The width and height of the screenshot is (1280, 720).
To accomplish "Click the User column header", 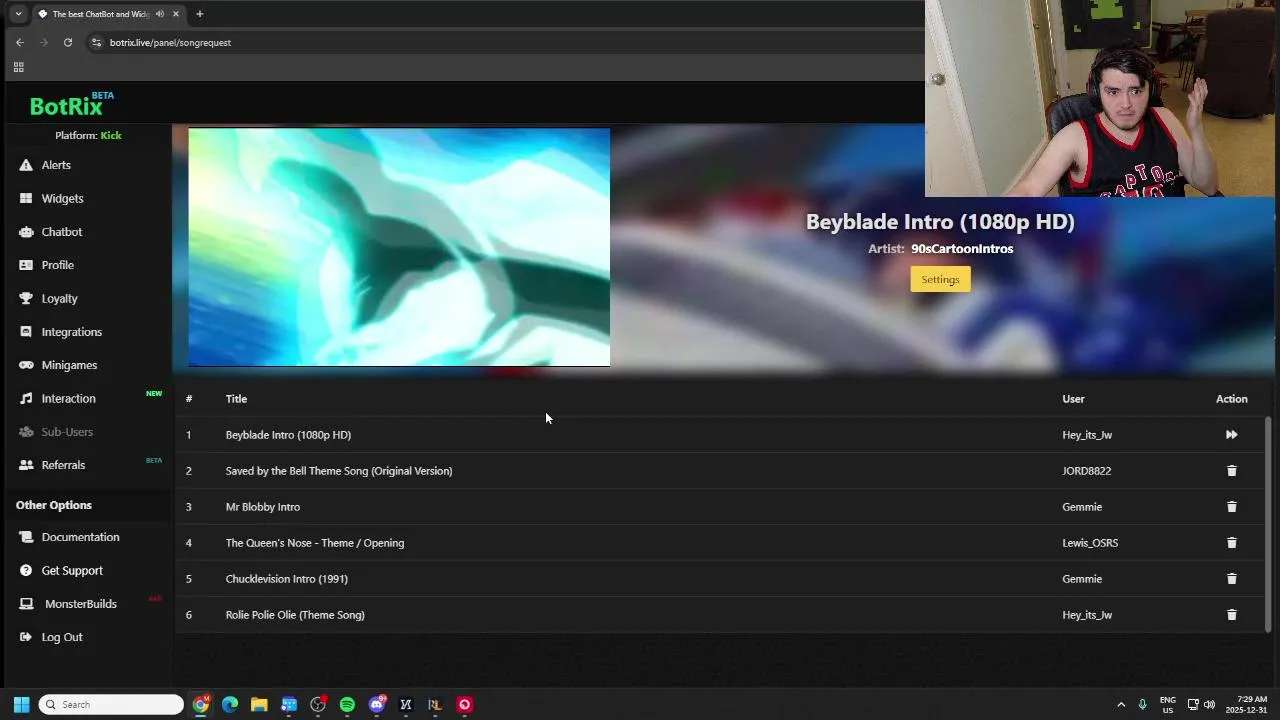I will pos(1073,399).
